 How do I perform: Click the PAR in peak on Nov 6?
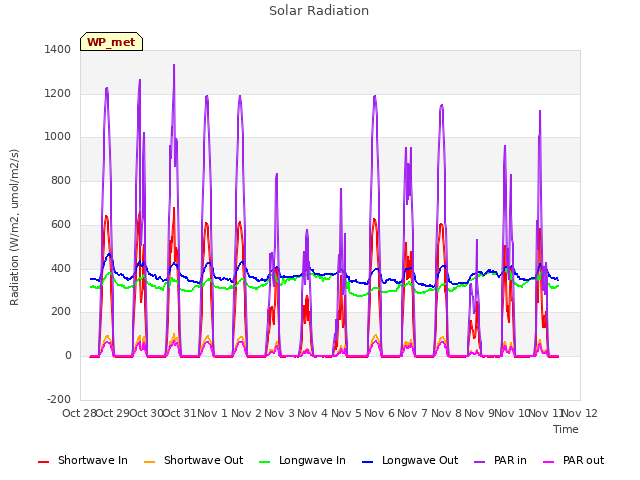tap(375, 96)
